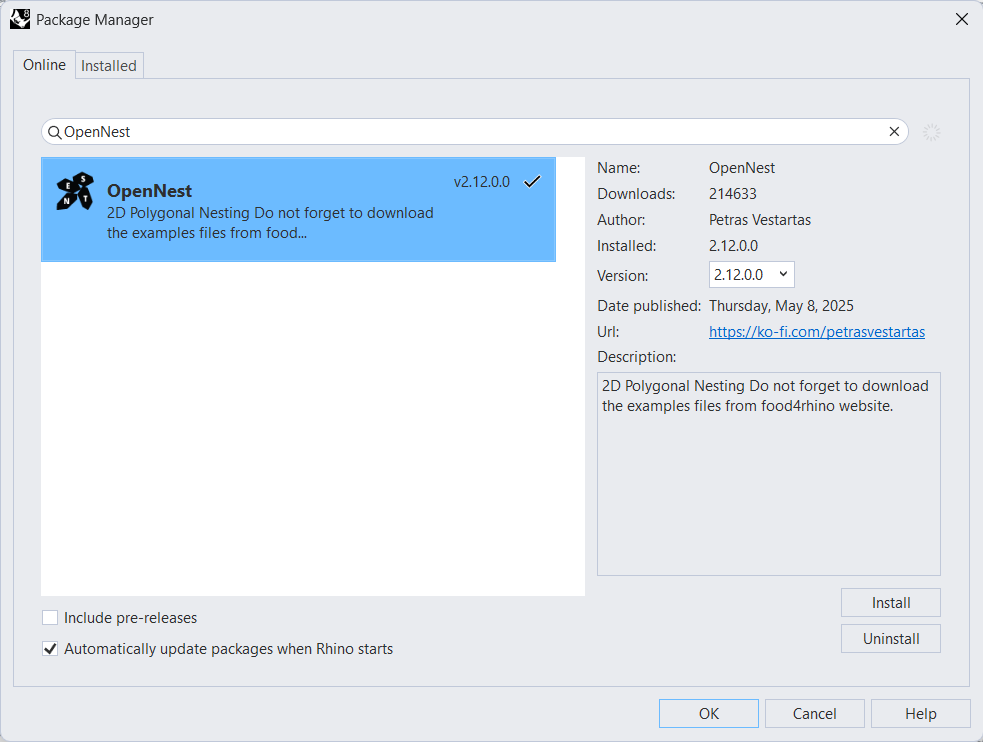This screenshot has width=983, height=742.
Task: Clear the OpenNest search text
Action: [894, 132]
